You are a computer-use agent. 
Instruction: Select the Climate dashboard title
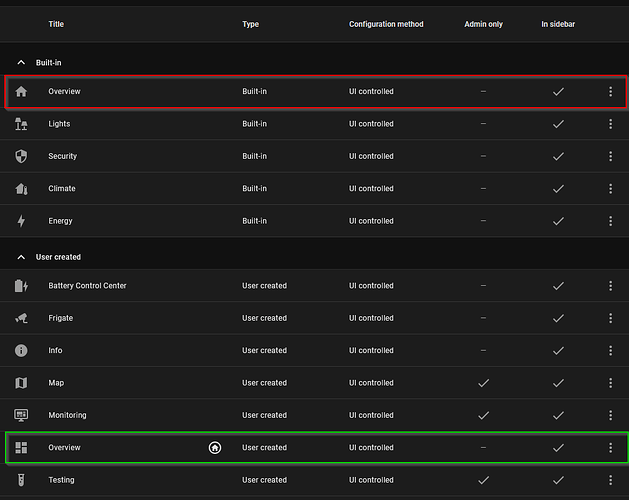[62, 189]
